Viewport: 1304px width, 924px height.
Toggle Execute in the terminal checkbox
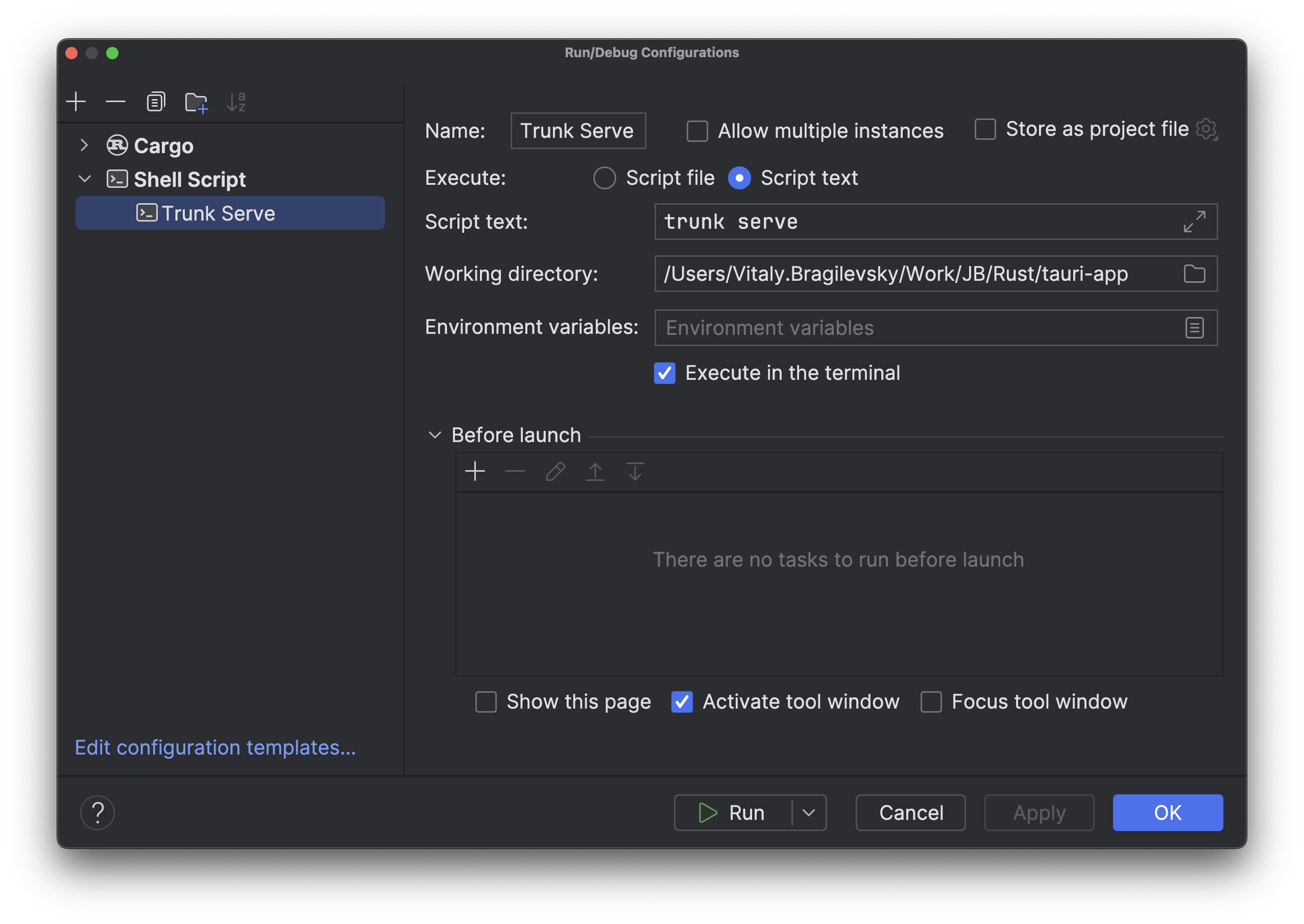coord(665,373)
